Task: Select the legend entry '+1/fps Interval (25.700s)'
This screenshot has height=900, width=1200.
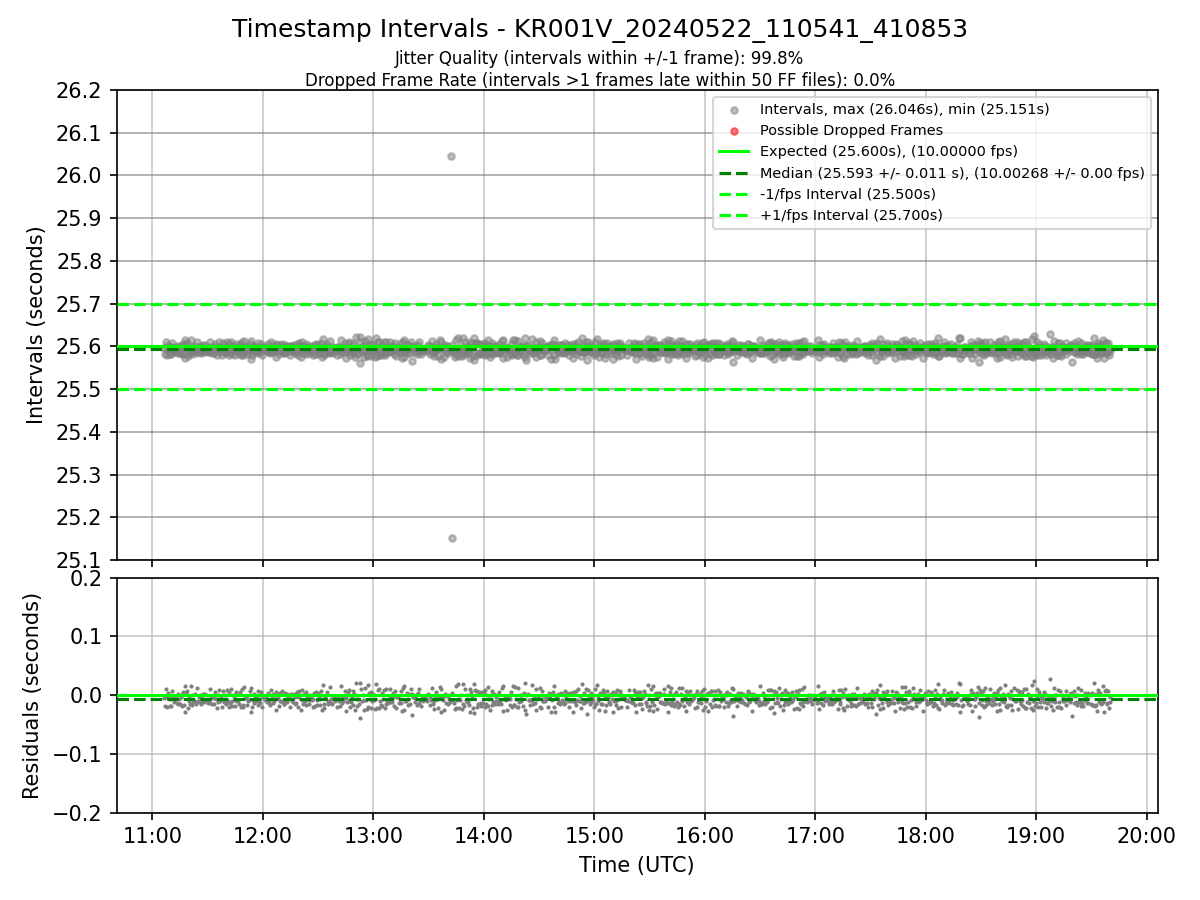Action: (x=851, y=215)
